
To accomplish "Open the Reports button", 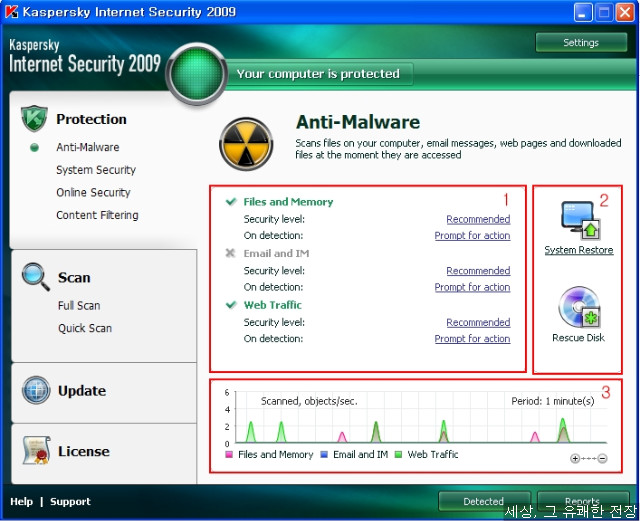I will click(x=583, y=501).
